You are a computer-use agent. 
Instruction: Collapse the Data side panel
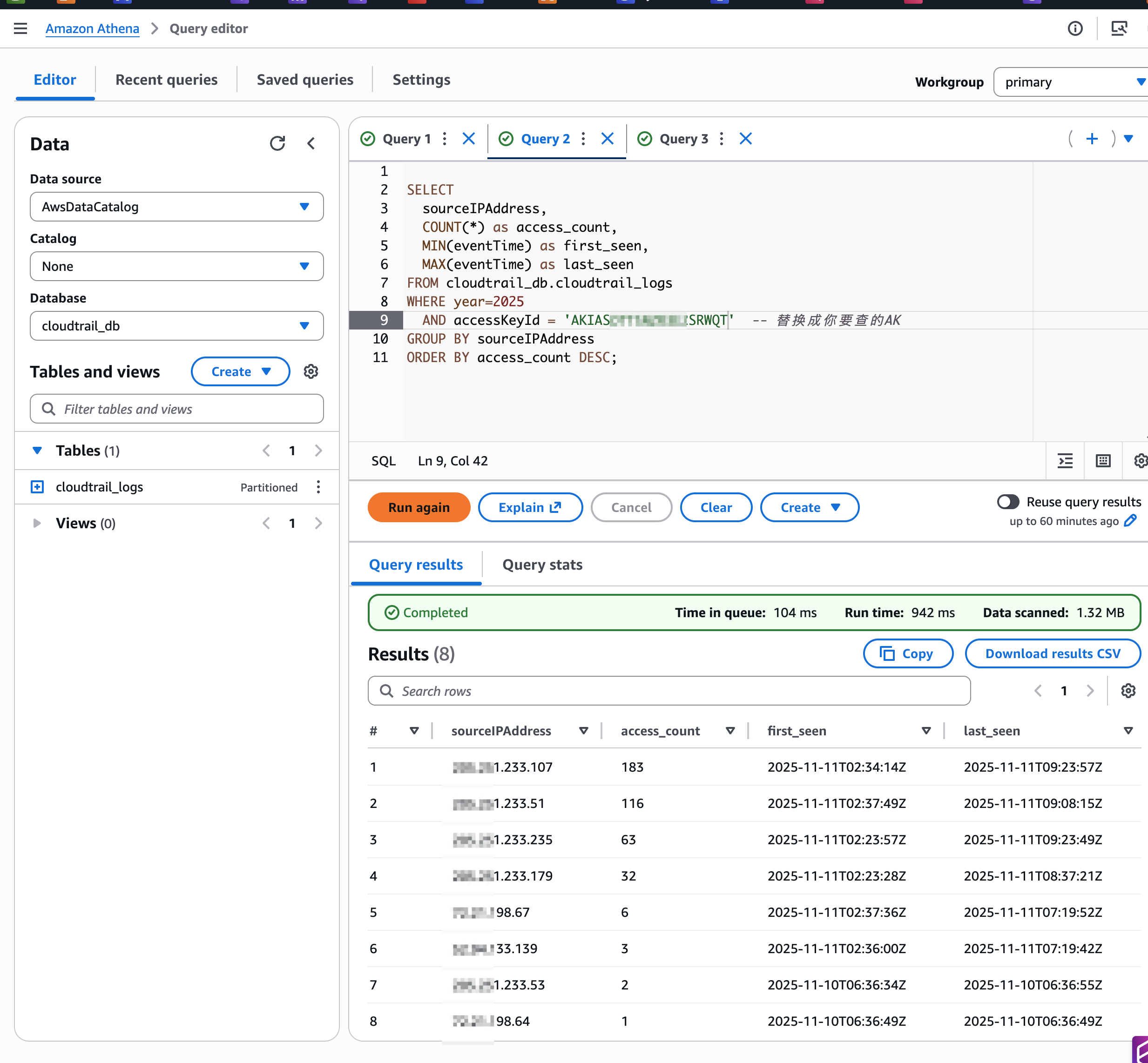click(311, 143)
